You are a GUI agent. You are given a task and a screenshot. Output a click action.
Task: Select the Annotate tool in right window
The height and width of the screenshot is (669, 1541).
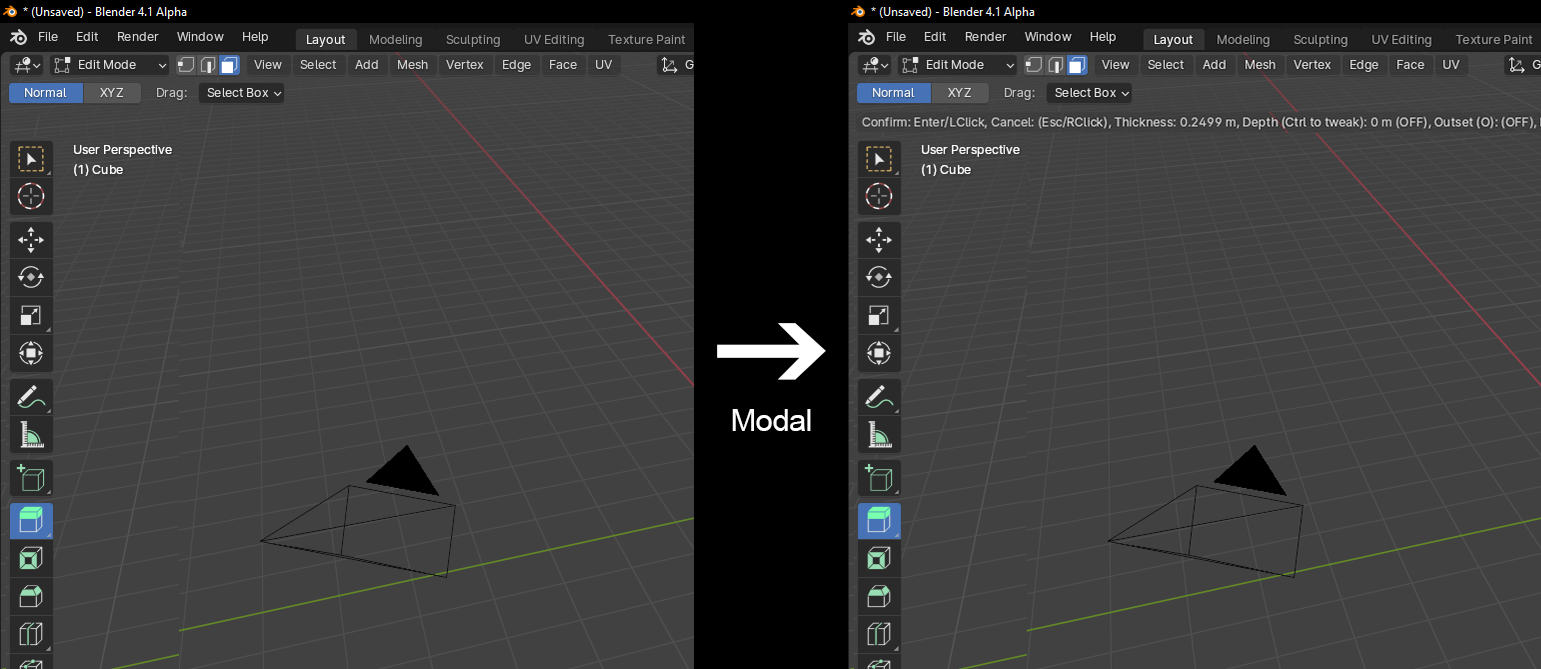point(879,396)
